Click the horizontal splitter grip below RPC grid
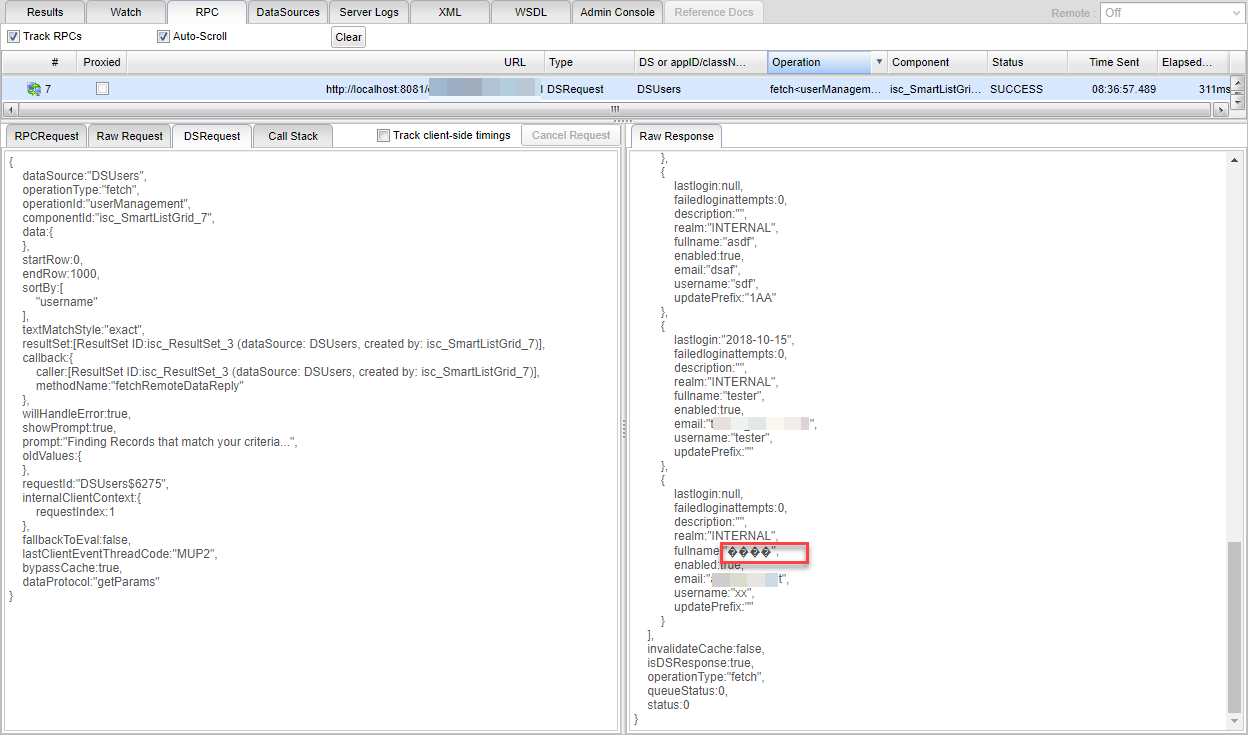This screenshot has height=735, width=1248. (624, 120)
